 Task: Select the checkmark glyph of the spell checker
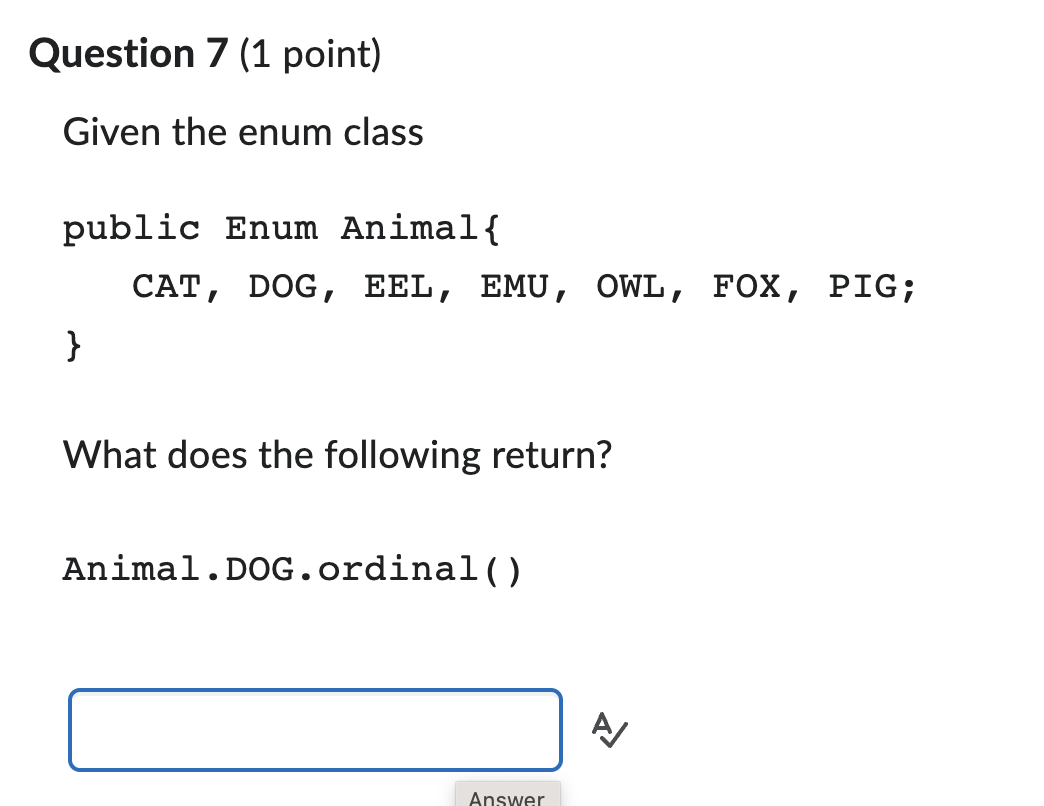(614, 736)
